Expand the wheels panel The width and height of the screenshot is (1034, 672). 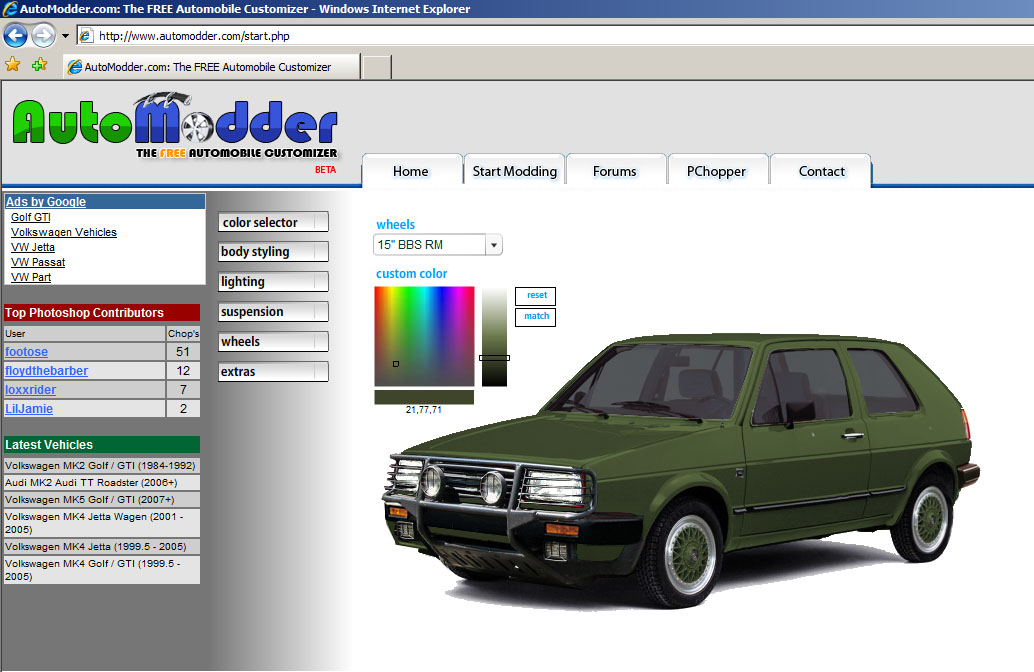pyautogui.click(x=273, y=342)
